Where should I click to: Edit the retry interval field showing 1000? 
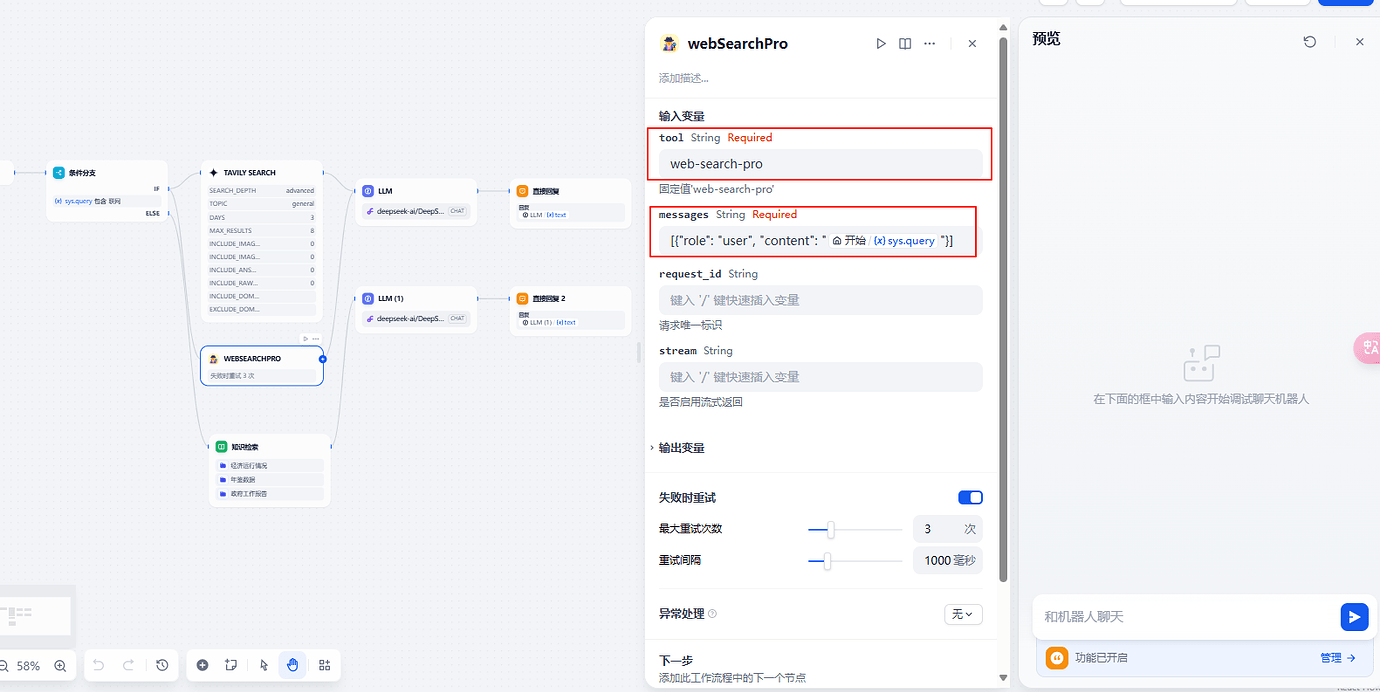pyautogui.click(x=948, y=560)
